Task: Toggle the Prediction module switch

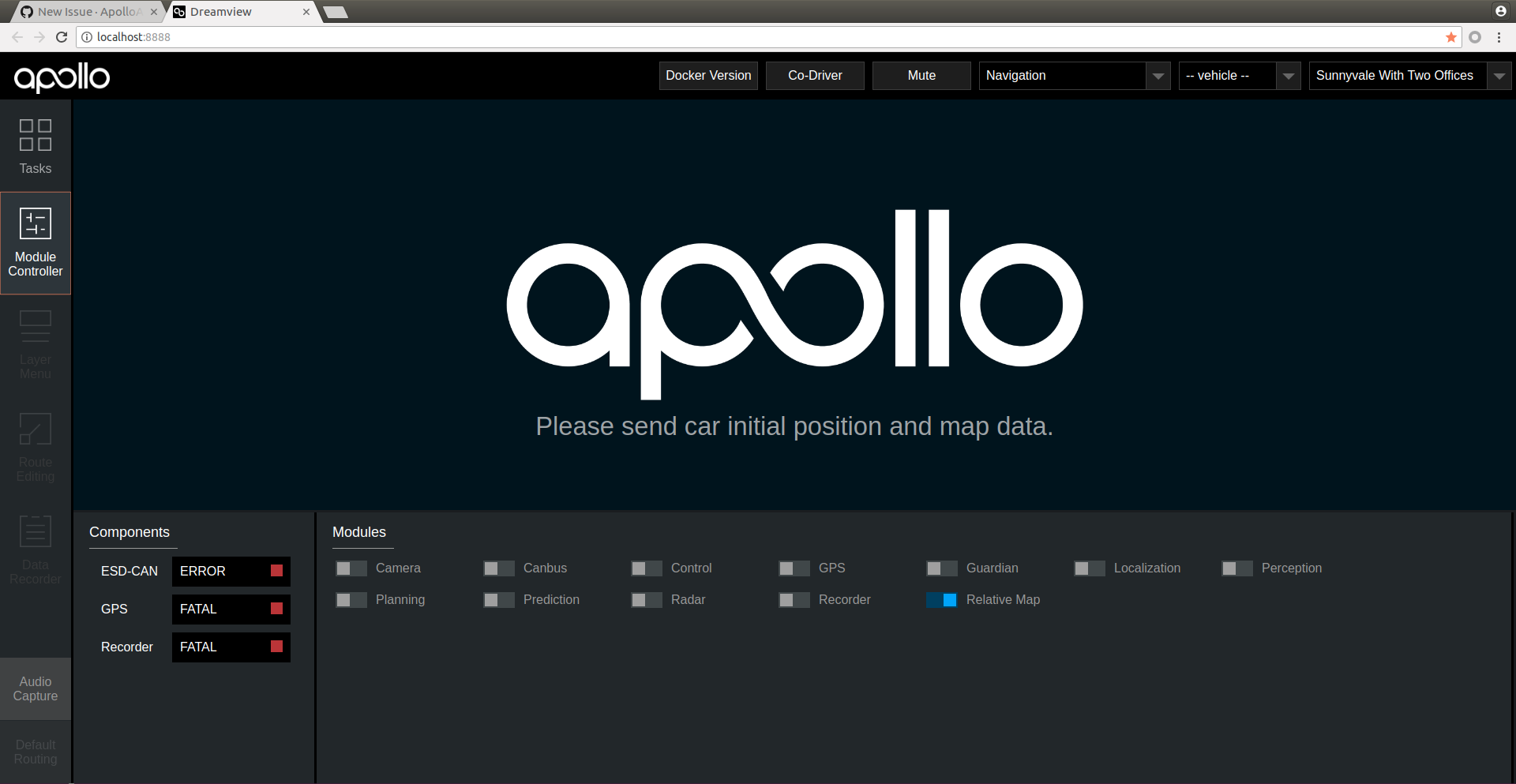Action: click(x=499, y=600)
